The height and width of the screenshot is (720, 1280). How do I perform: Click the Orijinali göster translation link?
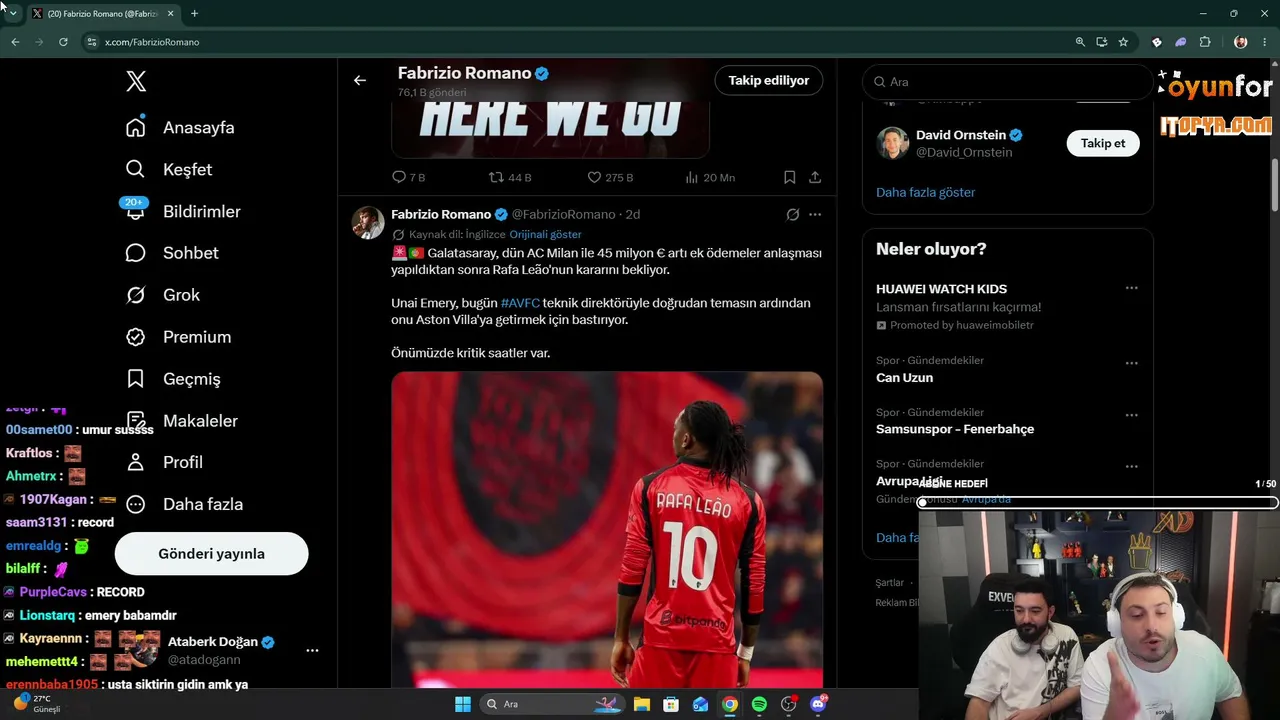point(545,234)
